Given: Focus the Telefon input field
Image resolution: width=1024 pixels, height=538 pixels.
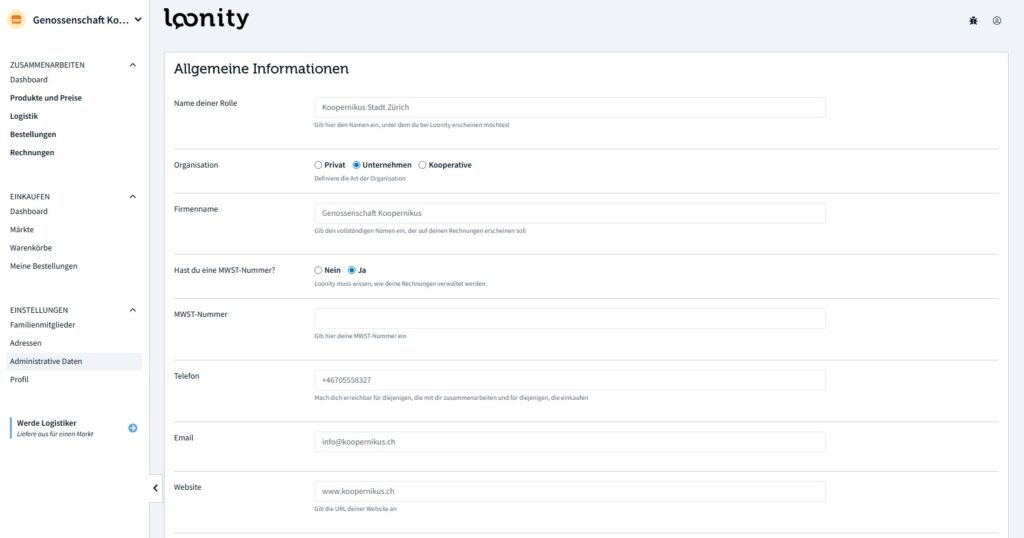Looking at the screenshot, I should pos(569,380).
